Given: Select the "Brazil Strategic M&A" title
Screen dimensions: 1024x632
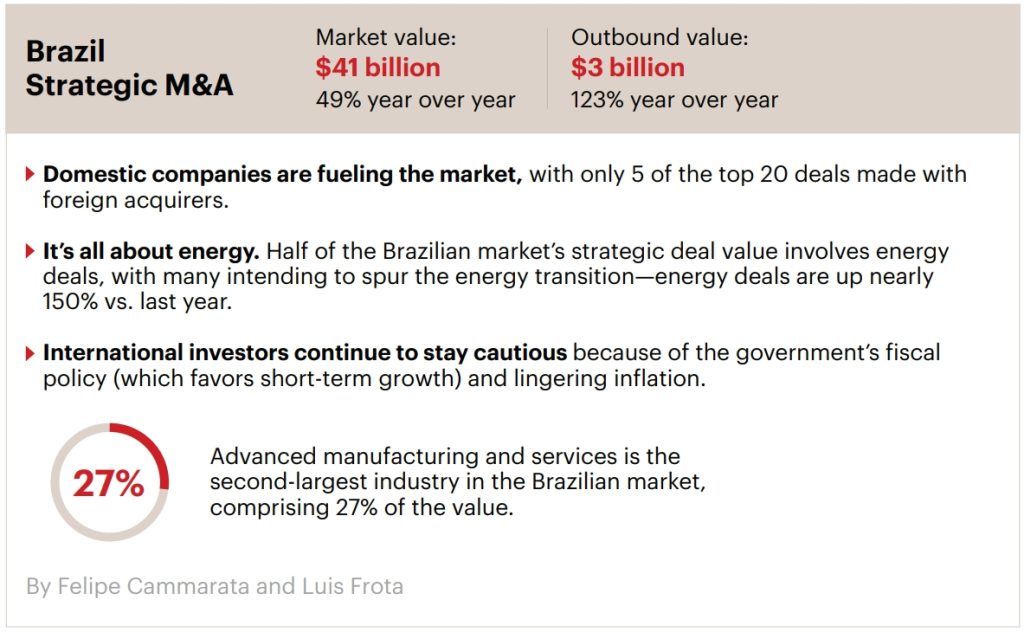Looking at the screenshot, I should [x=128, y=68].
